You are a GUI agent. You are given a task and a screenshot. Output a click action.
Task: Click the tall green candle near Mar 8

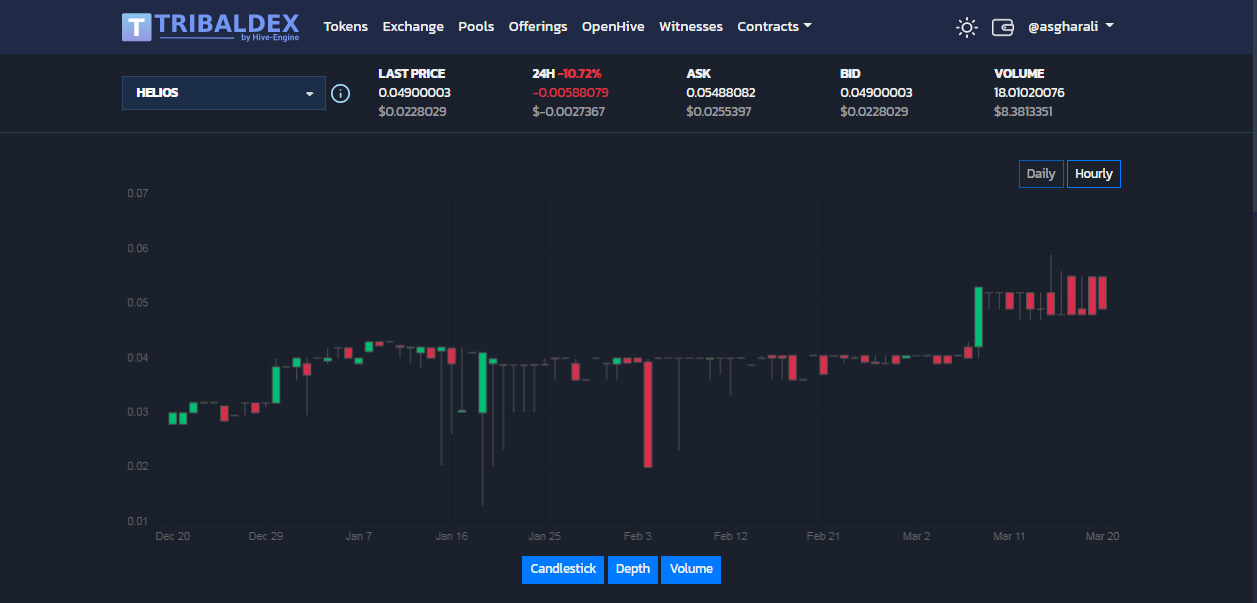click(978, 317)
